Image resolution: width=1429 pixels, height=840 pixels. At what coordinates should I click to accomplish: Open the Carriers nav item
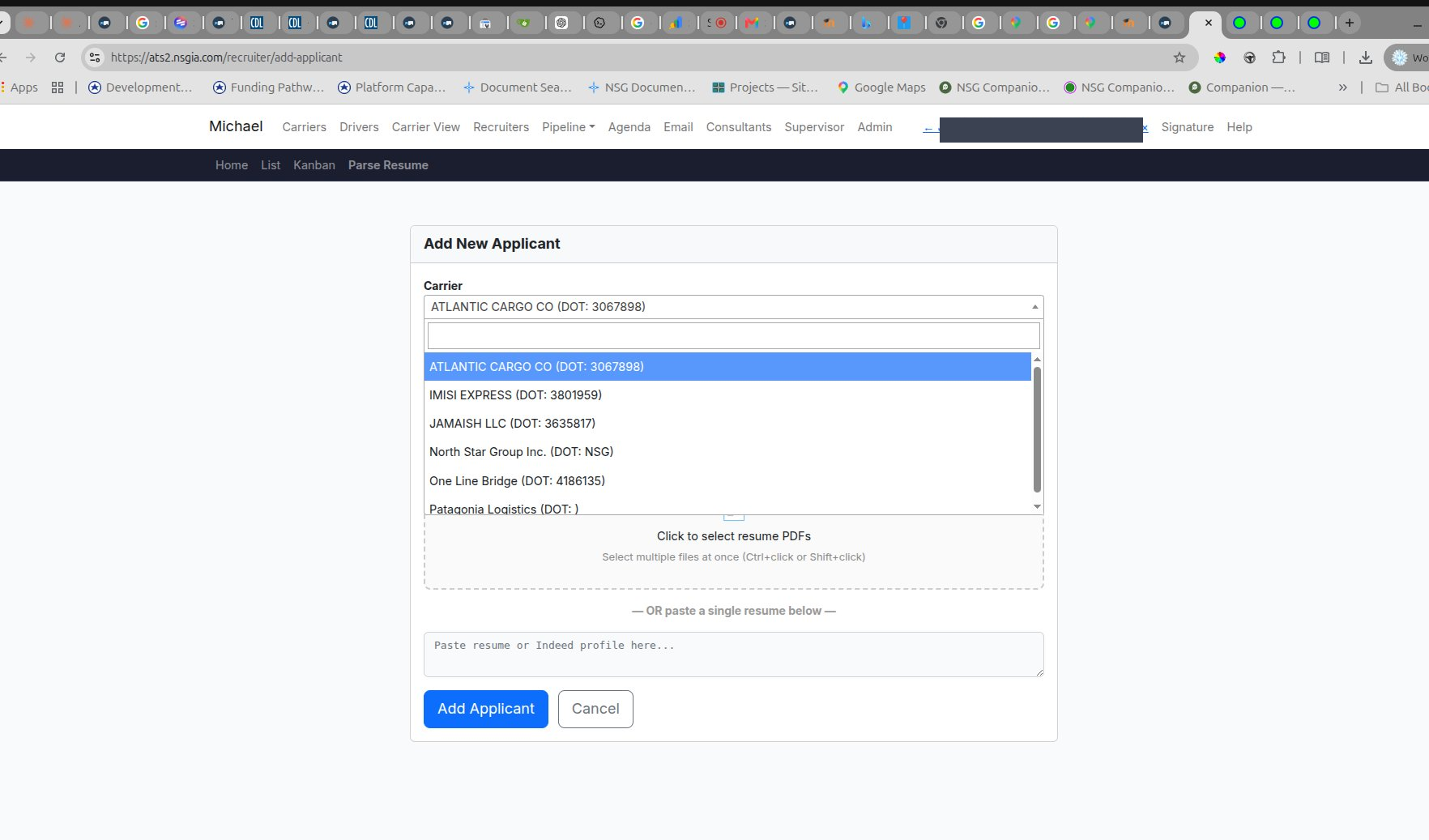point(304,127)
